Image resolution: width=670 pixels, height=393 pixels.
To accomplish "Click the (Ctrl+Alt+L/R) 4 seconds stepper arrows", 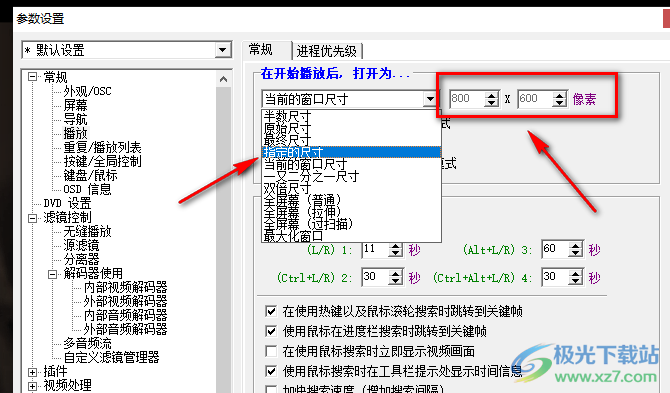I will [x=576, y=277].
